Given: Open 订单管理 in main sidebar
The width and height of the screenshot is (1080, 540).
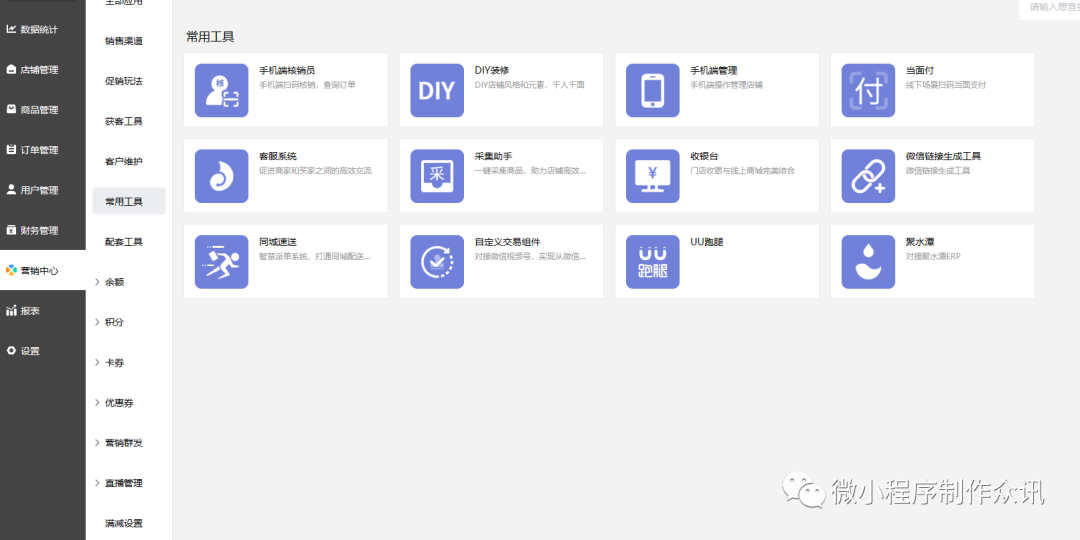Looking at the screenshot, I should [39, 150].
